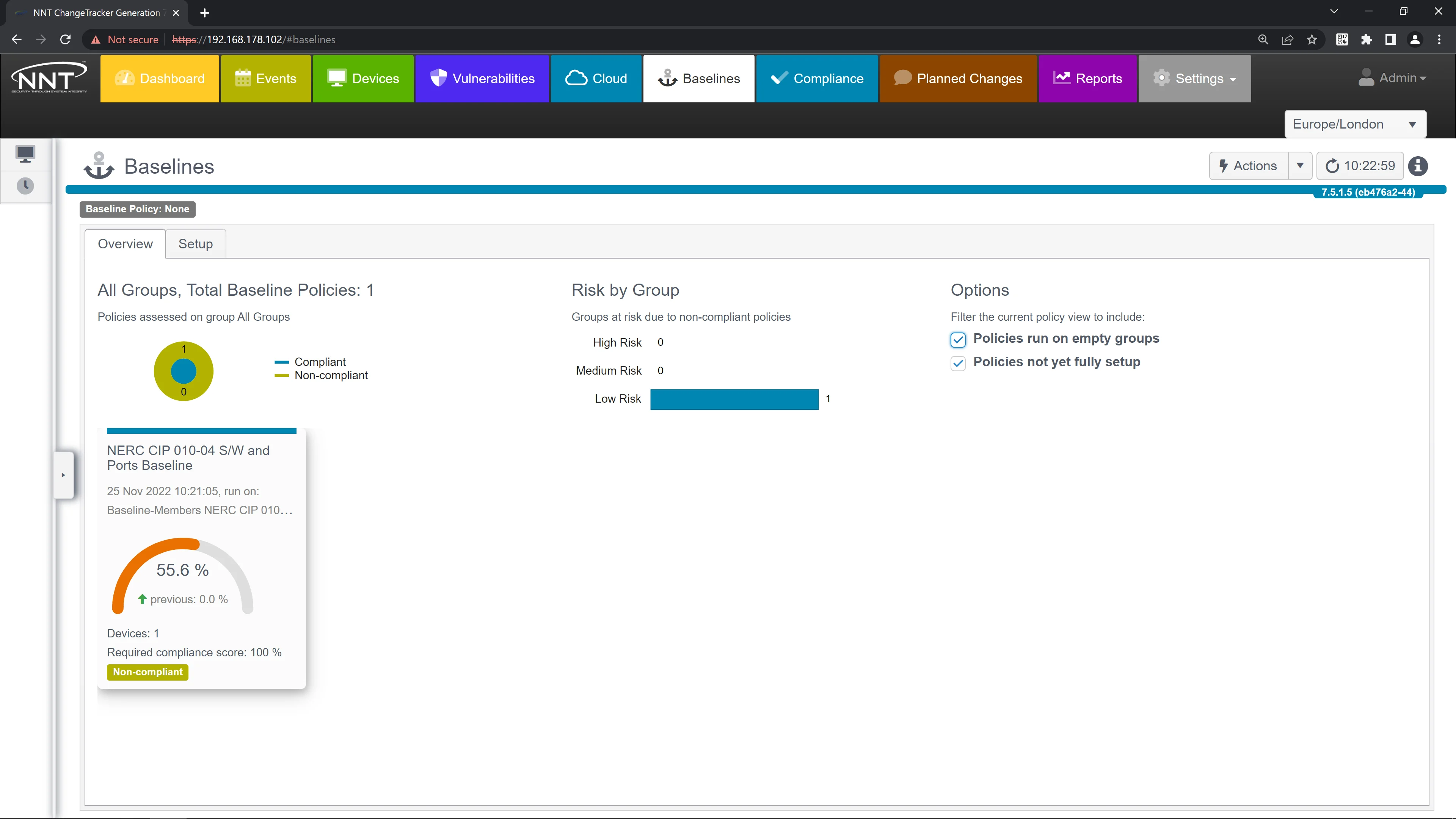Open the Admin user menu
Viewport: 1456px width, 819px height.
click(1393, 78)
